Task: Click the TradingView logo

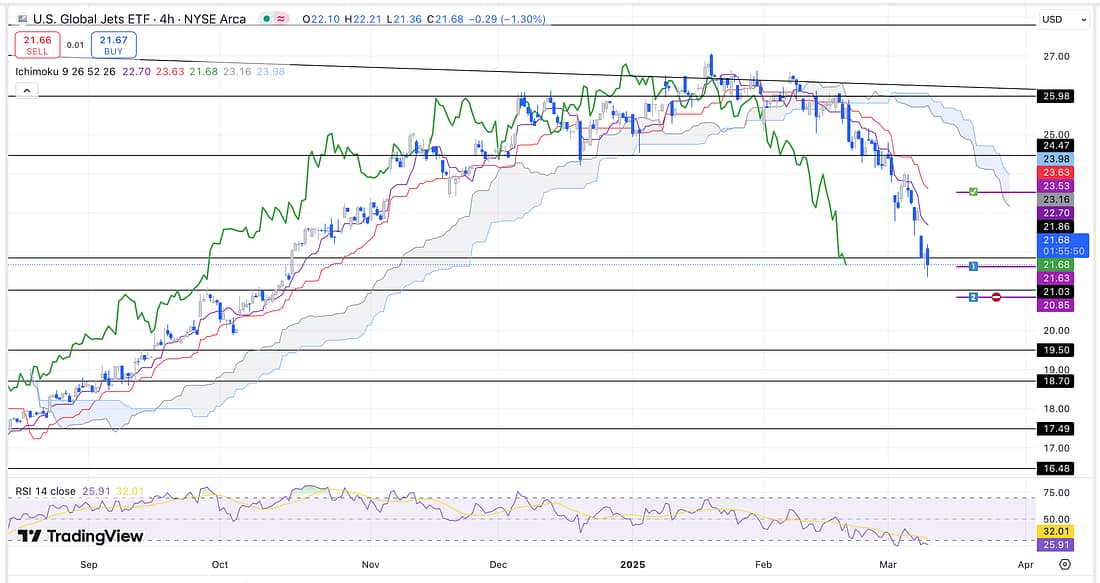Action: tap(80, 536)
